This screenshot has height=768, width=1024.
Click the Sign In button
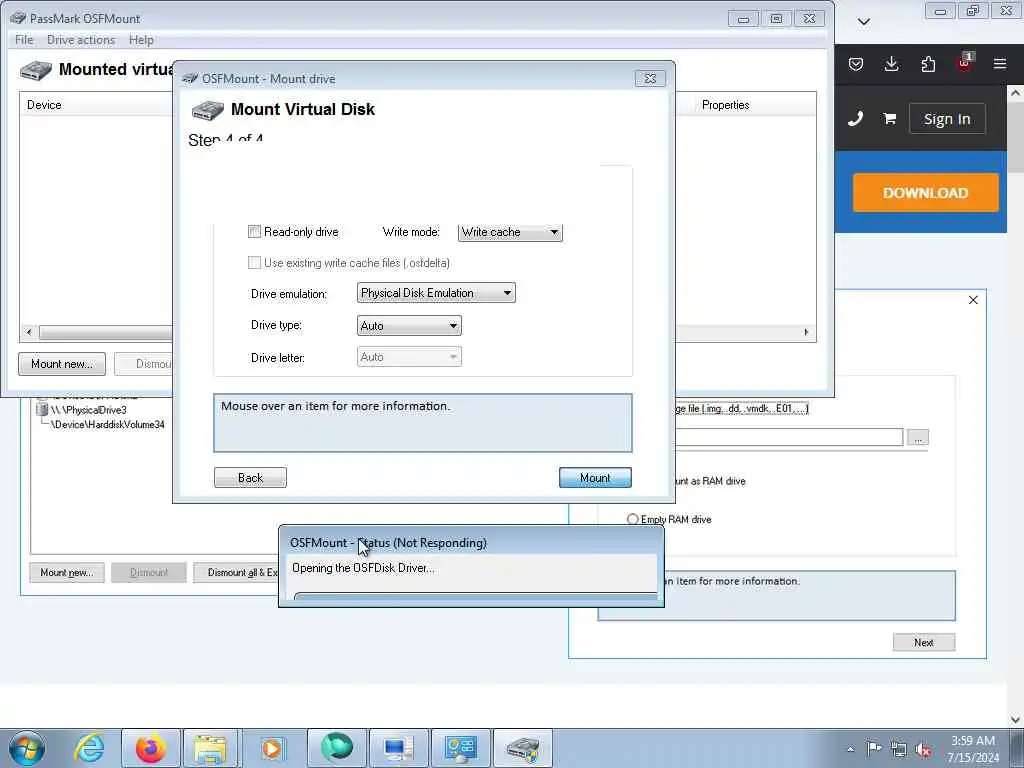(947, 119)
